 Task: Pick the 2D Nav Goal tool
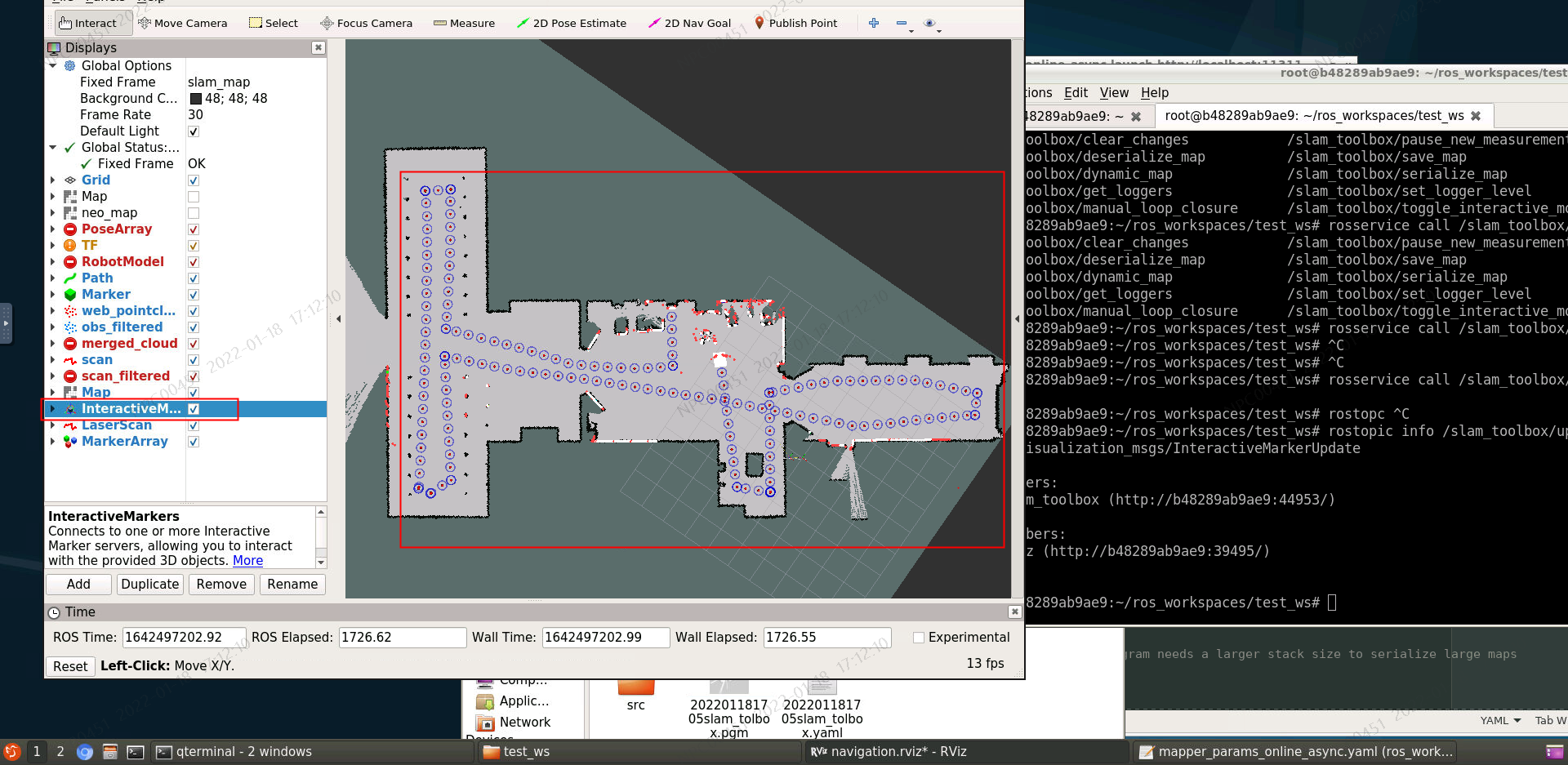click(689, 23)
